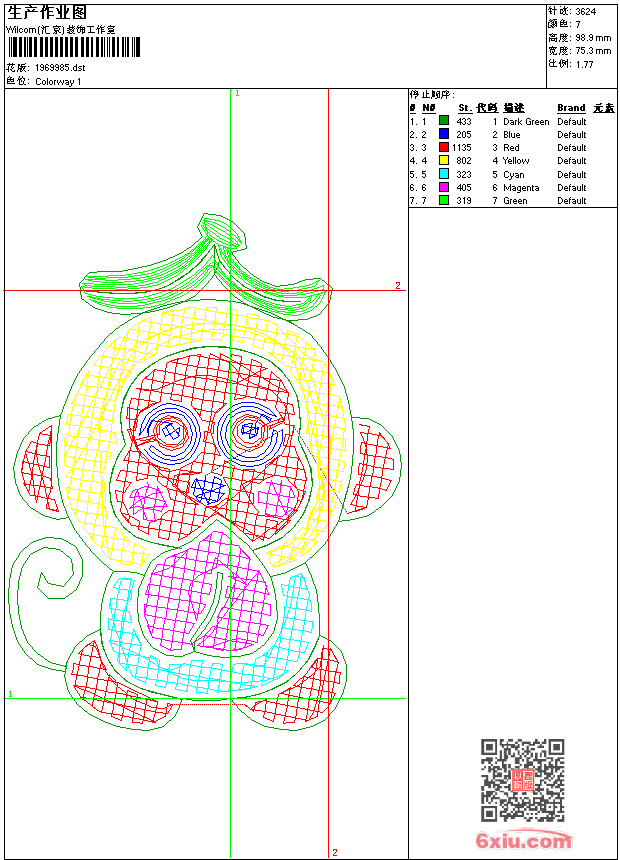
Task: Click the scale value 1.77
Action: coord(584,64)
